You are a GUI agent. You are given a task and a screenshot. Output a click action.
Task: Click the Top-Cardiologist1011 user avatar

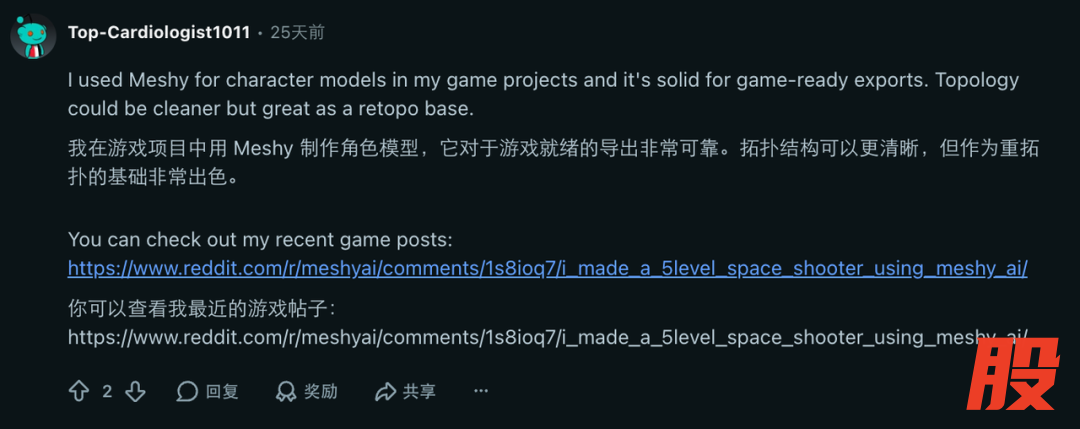point(33,37)
